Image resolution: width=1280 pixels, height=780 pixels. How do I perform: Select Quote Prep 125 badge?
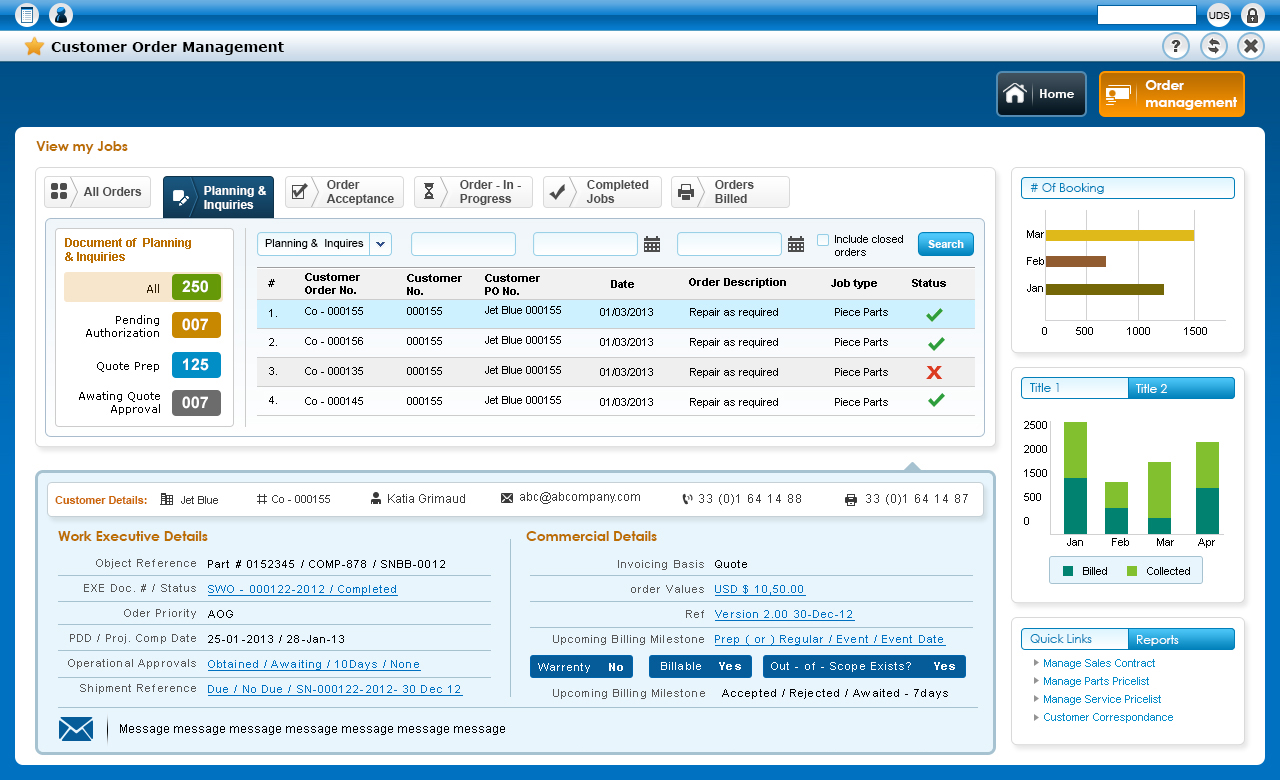(x=196, y=365)
